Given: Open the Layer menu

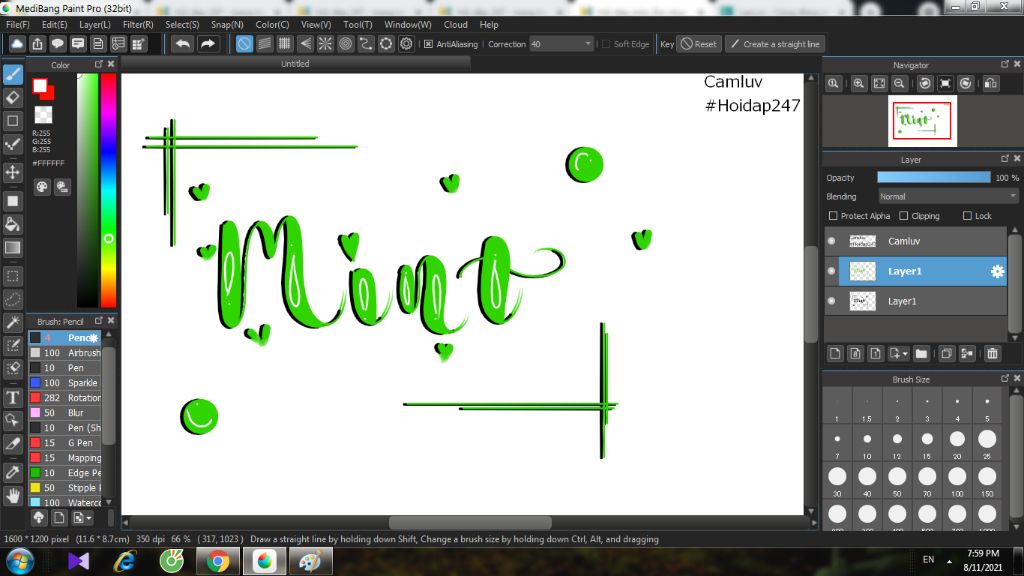Looking at the screenshot, I should [95, 25].
